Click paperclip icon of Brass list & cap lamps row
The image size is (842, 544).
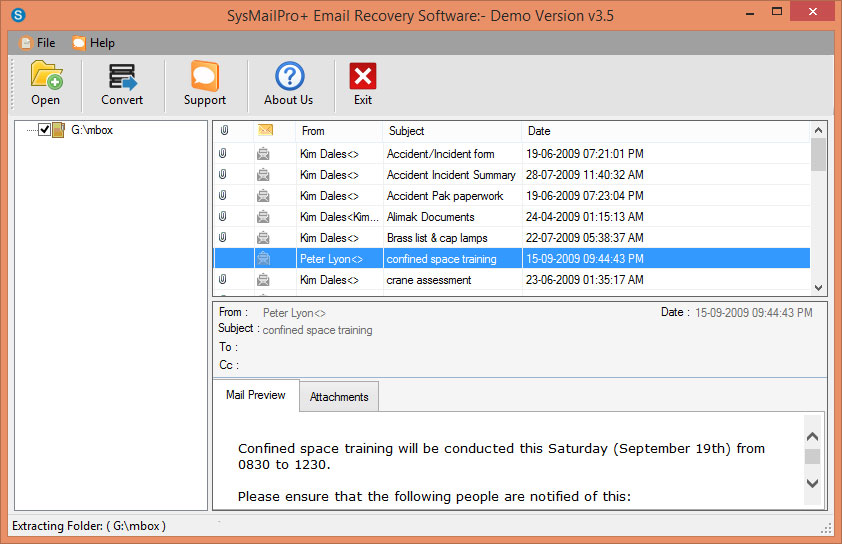click(222, 237)
